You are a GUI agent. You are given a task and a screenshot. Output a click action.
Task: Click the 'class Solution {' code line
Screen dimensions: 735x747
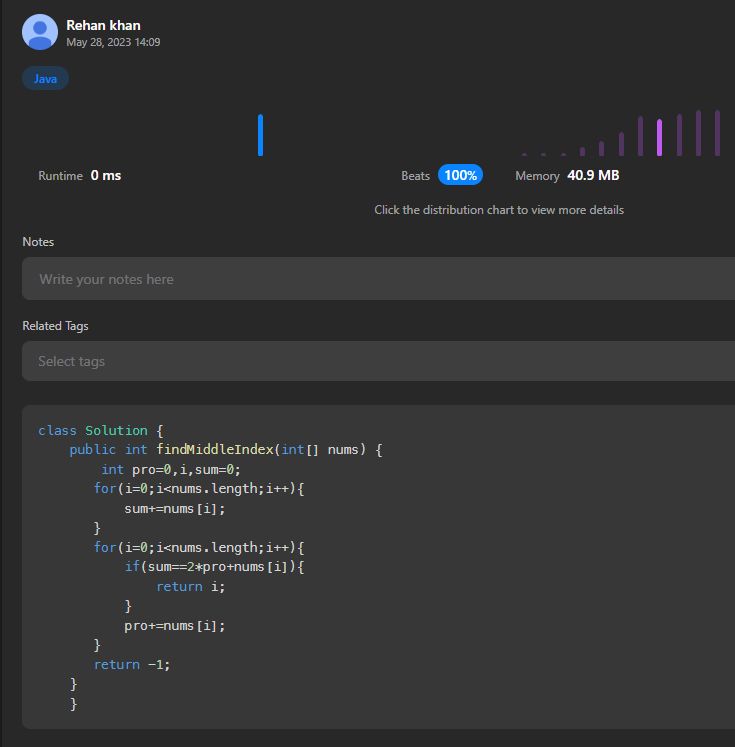[x=101, y=431]
